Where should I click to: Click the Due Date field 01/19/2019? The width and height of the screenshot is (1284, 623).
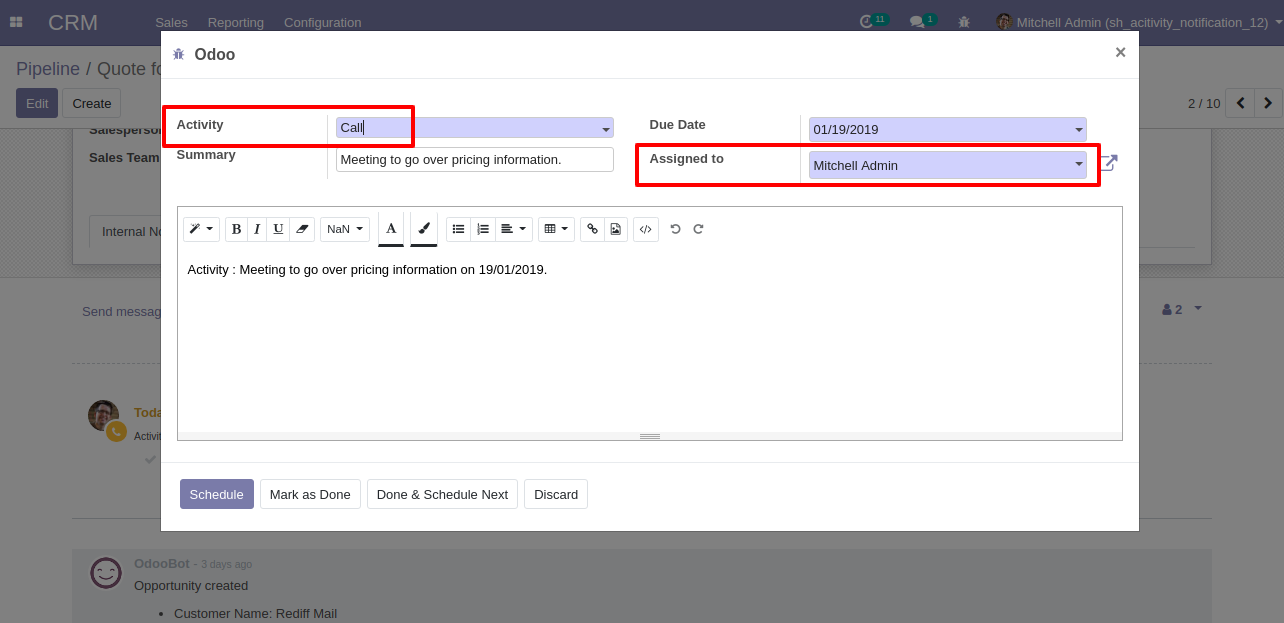(947, 130)
